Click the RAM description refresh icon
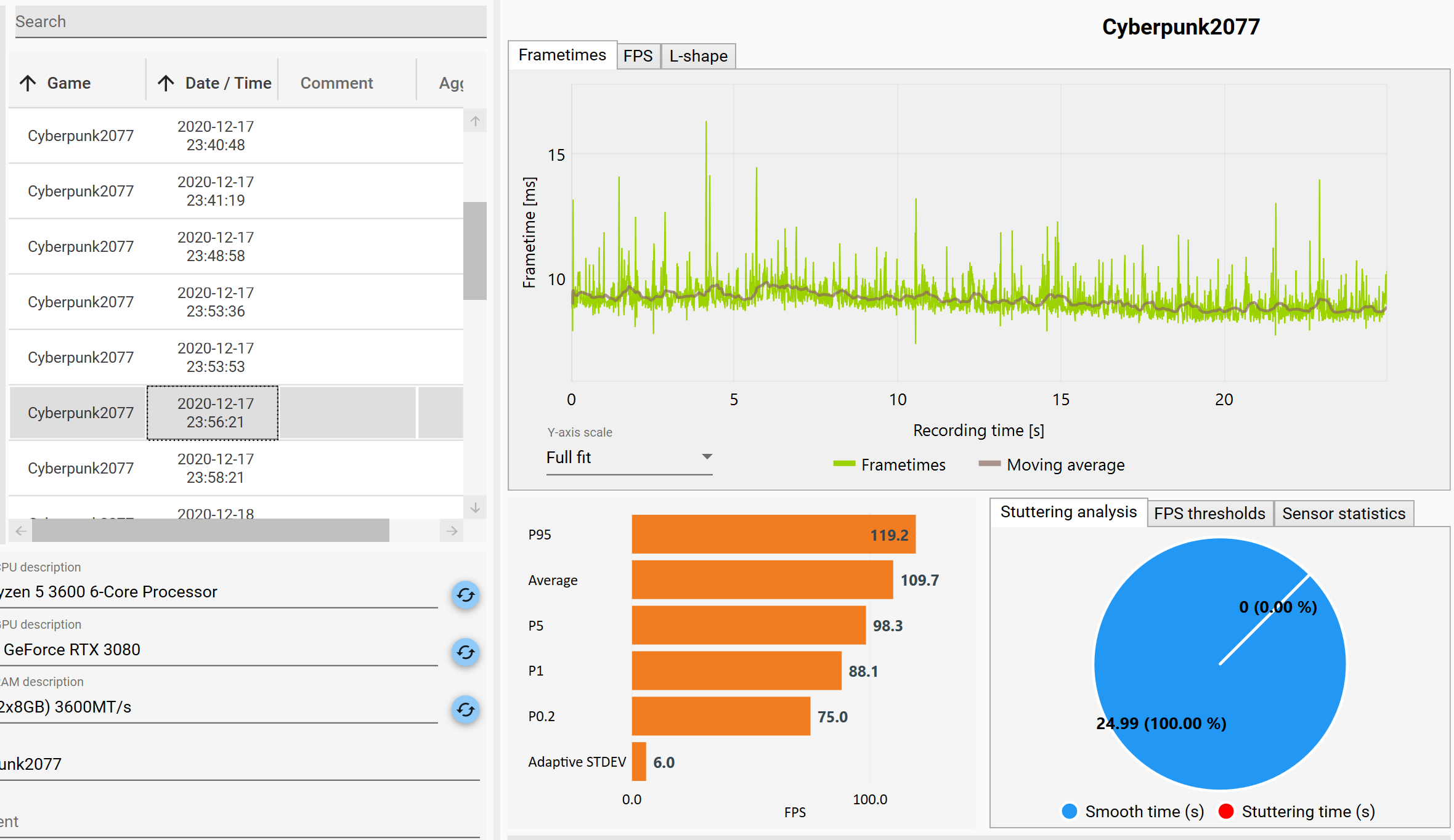The height and width of the screenshot is (840, 1454). (466, 709)
